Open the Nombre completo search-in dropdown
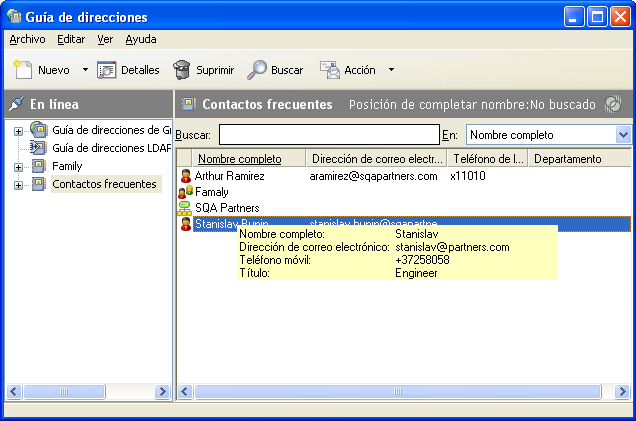636x421 pixels. tap(623, 135)
